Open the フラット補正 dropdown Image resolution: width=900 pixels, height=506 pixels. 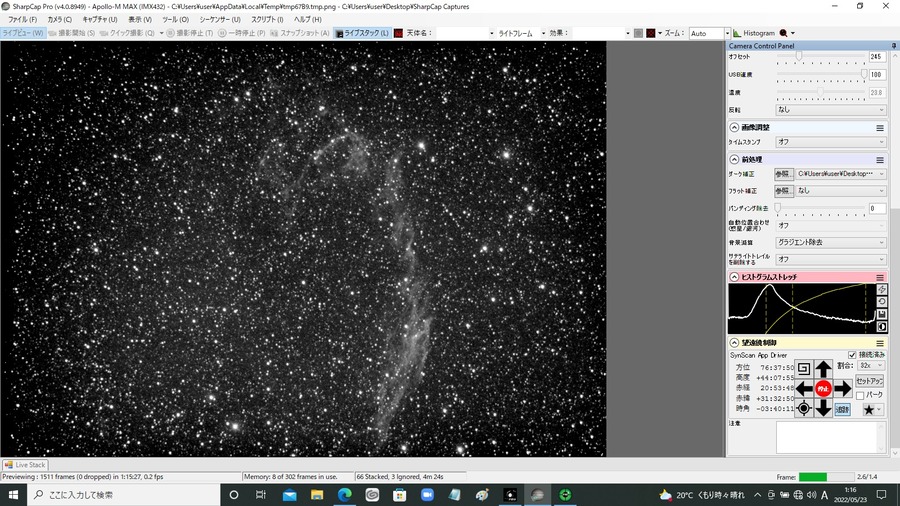pyautogui.click(x=841, y=190)
